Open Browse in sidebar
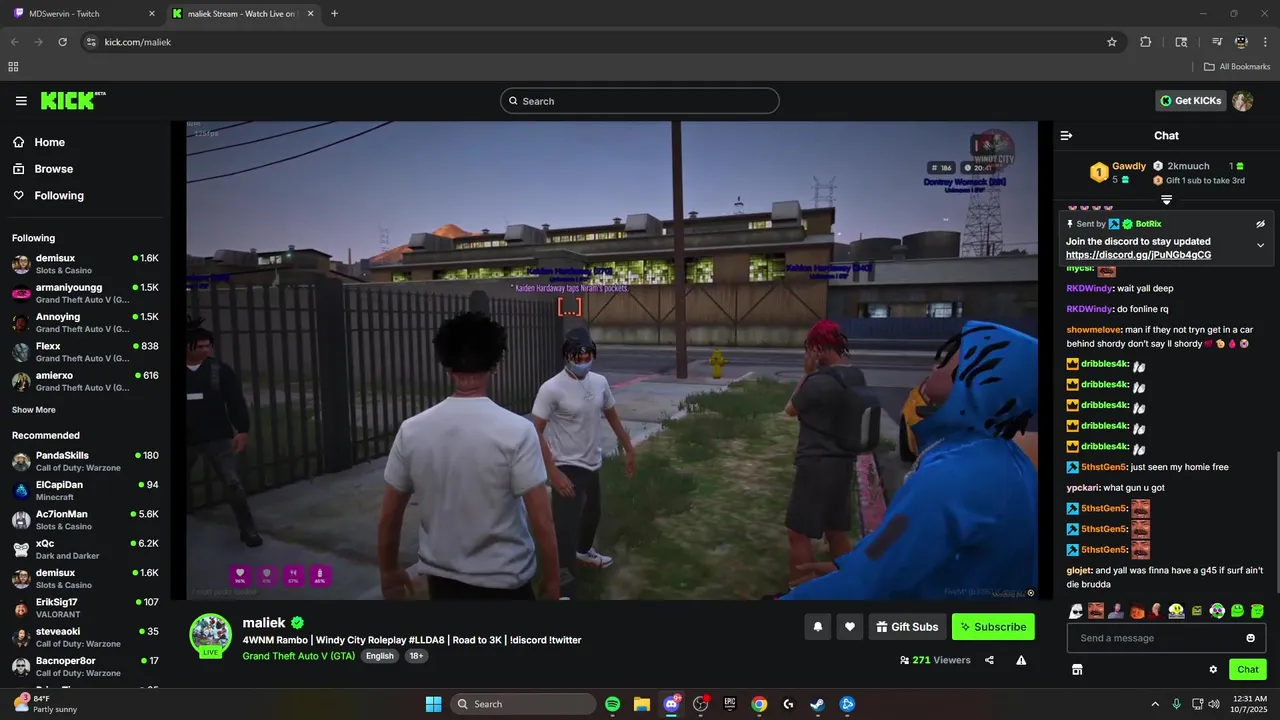 84,169
